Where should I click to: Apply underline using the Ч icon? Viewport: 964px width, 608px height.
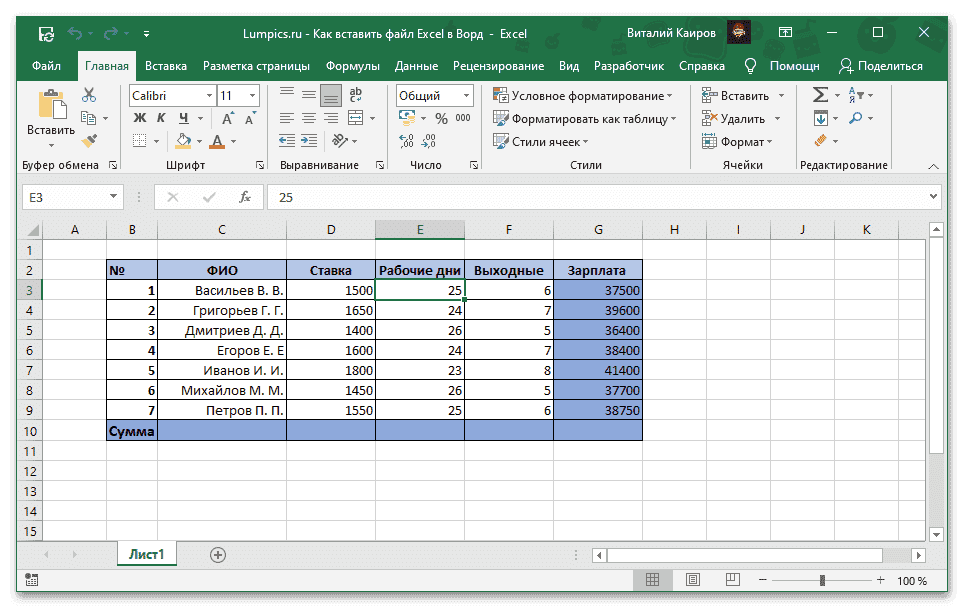(x=182, y=118)
